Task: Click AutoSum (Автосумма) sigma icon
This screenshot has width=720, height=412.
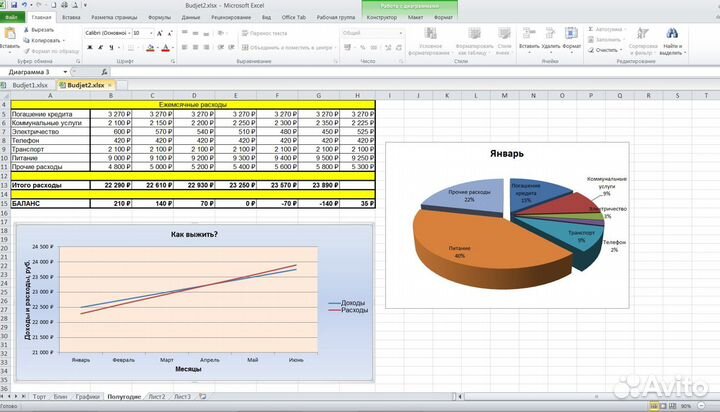Action: pos(591,29)
